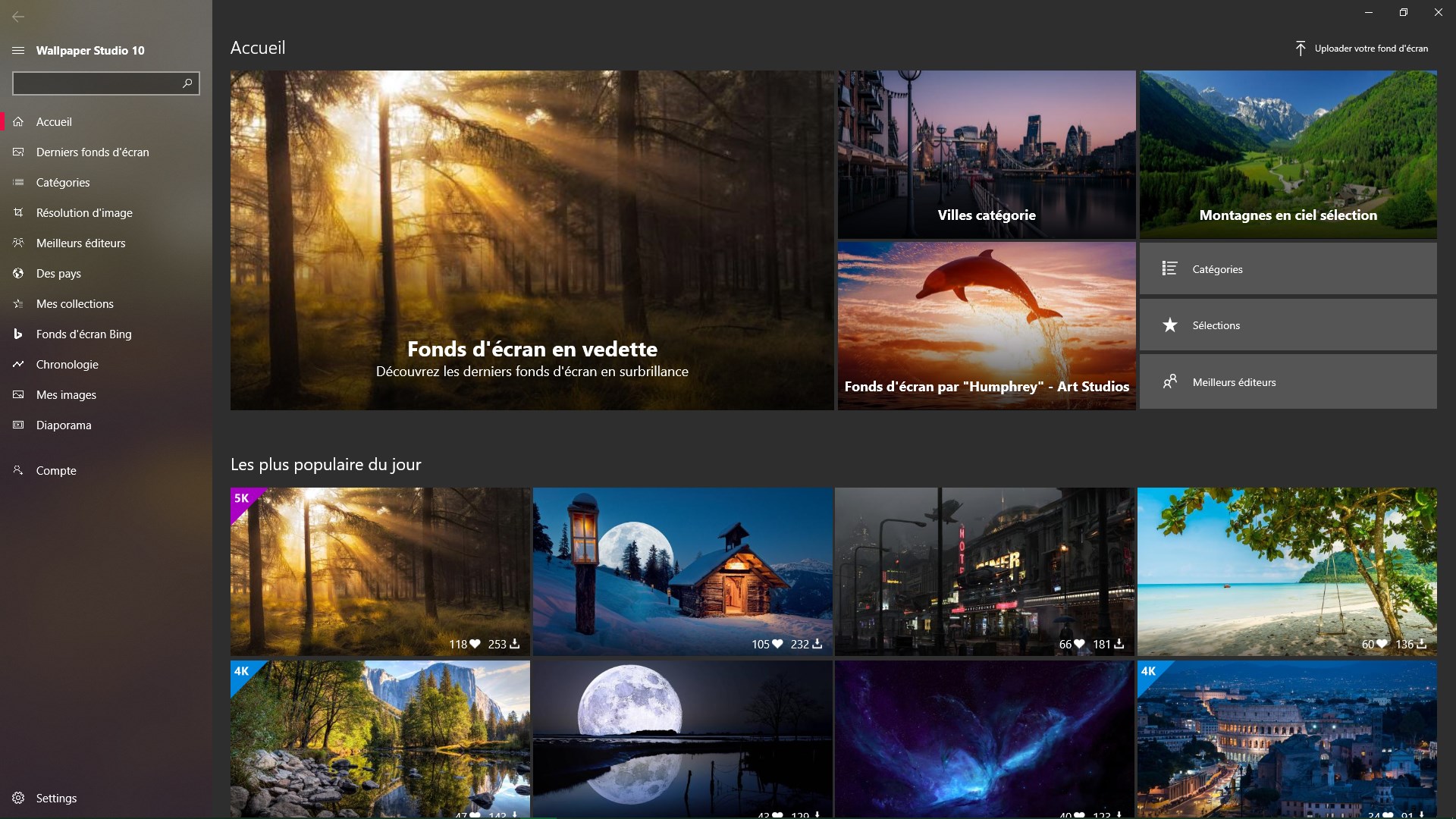
Task: Click download icon on snowy cabin wallpaper
Action: pyautogui.click(x=817, y=644)
